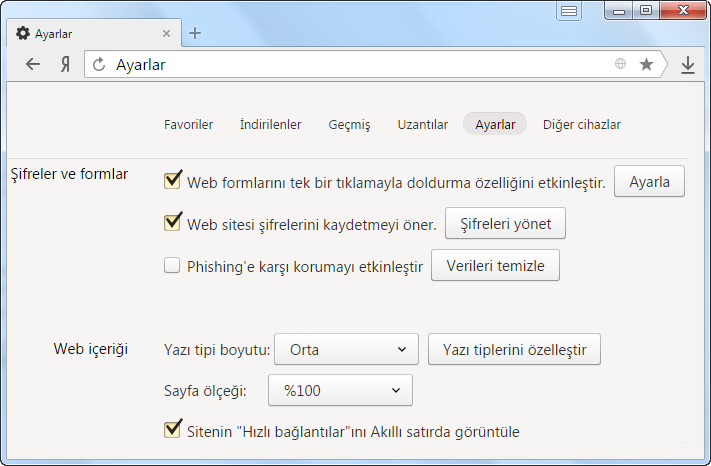Viewport: 711px width, 466px height.
Task: Expand the Yazı tipi boyutu dropdown
Action: click(346, 350)
